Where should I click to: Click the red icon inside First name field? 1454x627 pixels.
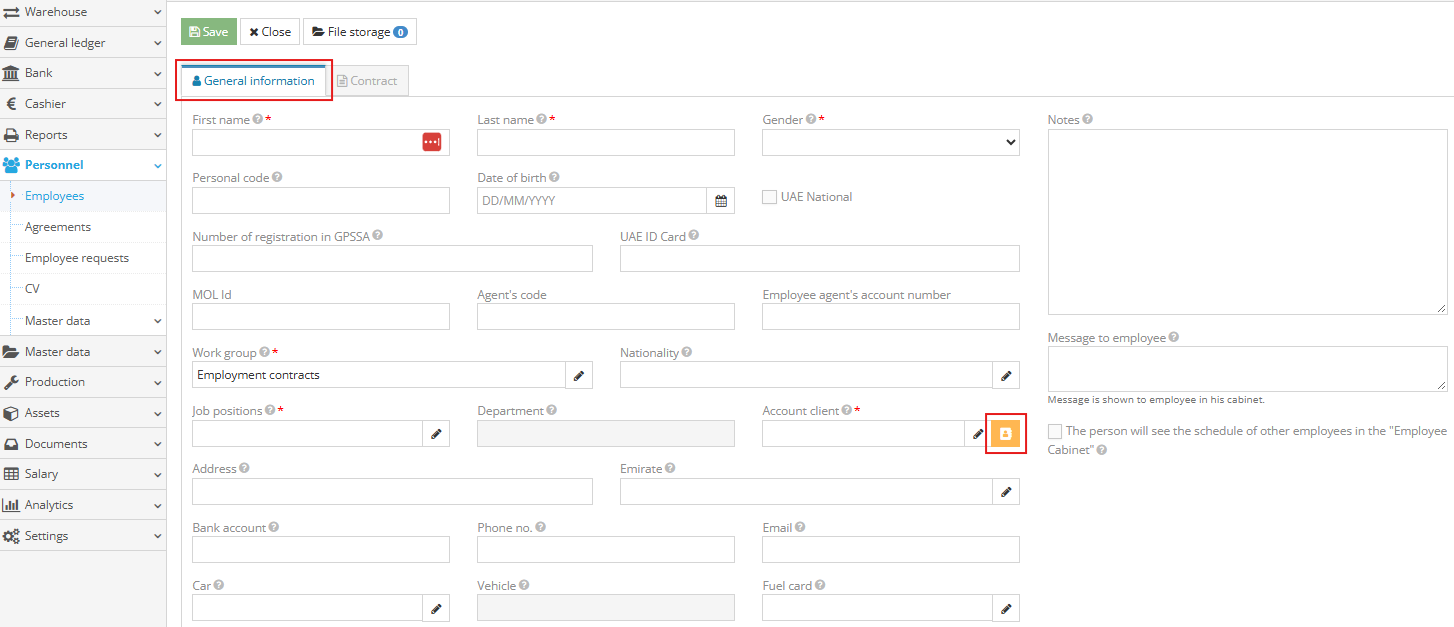click(x=432, y=142)
